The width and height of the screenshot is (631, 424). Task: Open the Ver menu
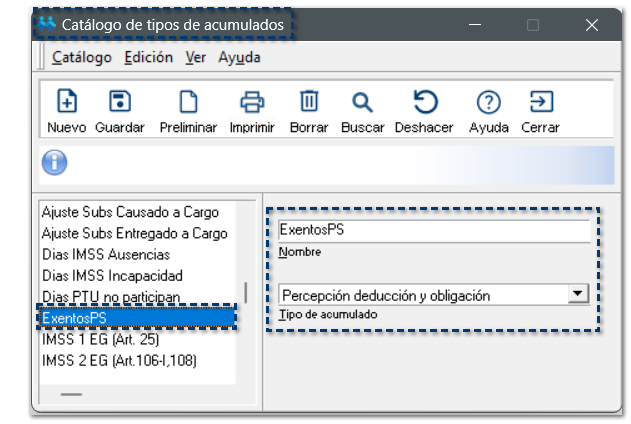click(195, 58)
